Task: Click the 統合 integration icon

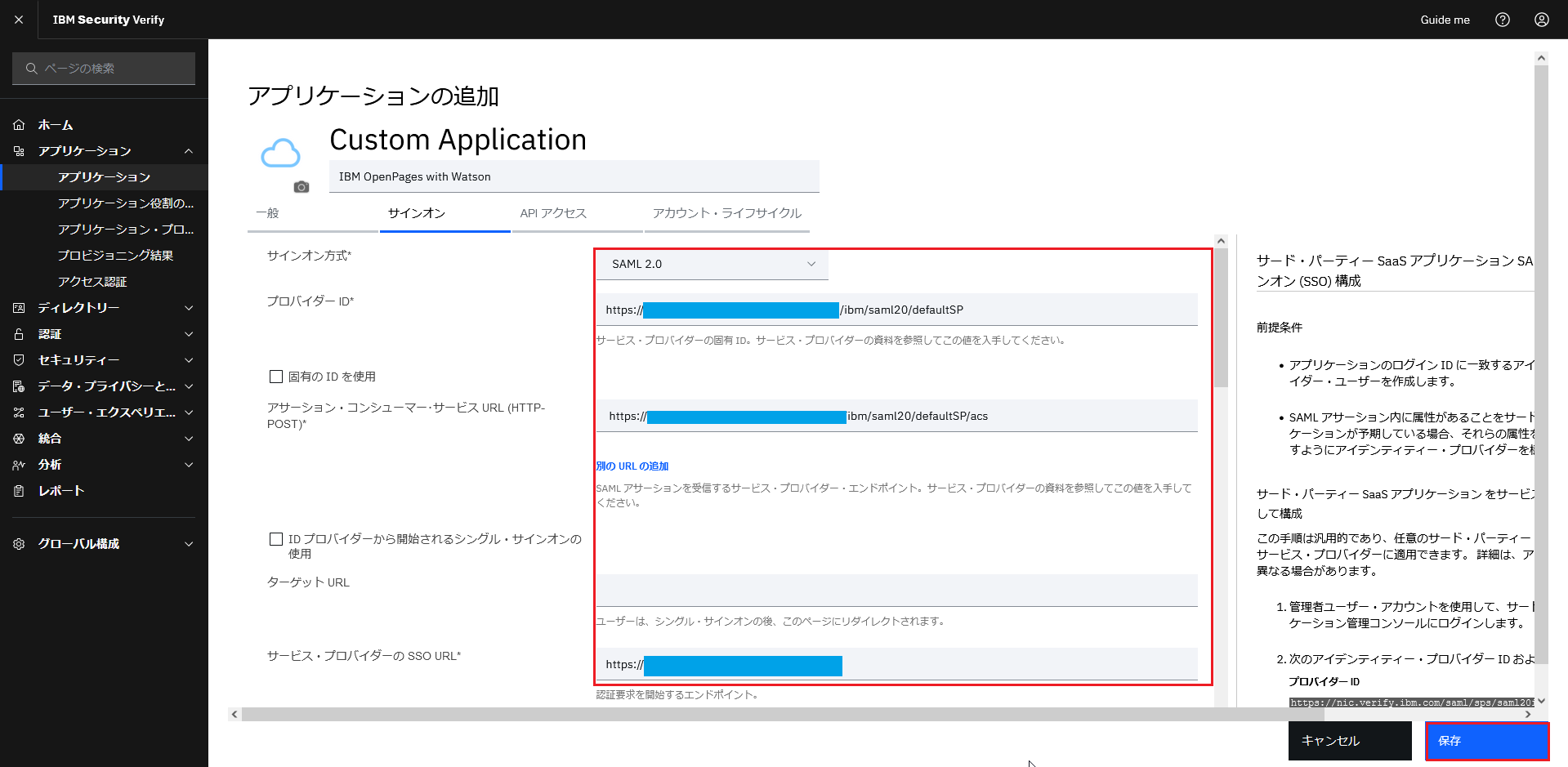Action: click(19, 439)
